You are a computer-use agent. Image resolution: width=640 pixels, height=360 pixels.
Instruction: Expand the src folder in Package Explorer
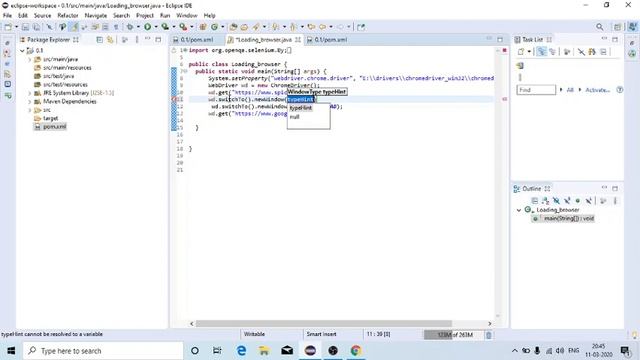30,110
